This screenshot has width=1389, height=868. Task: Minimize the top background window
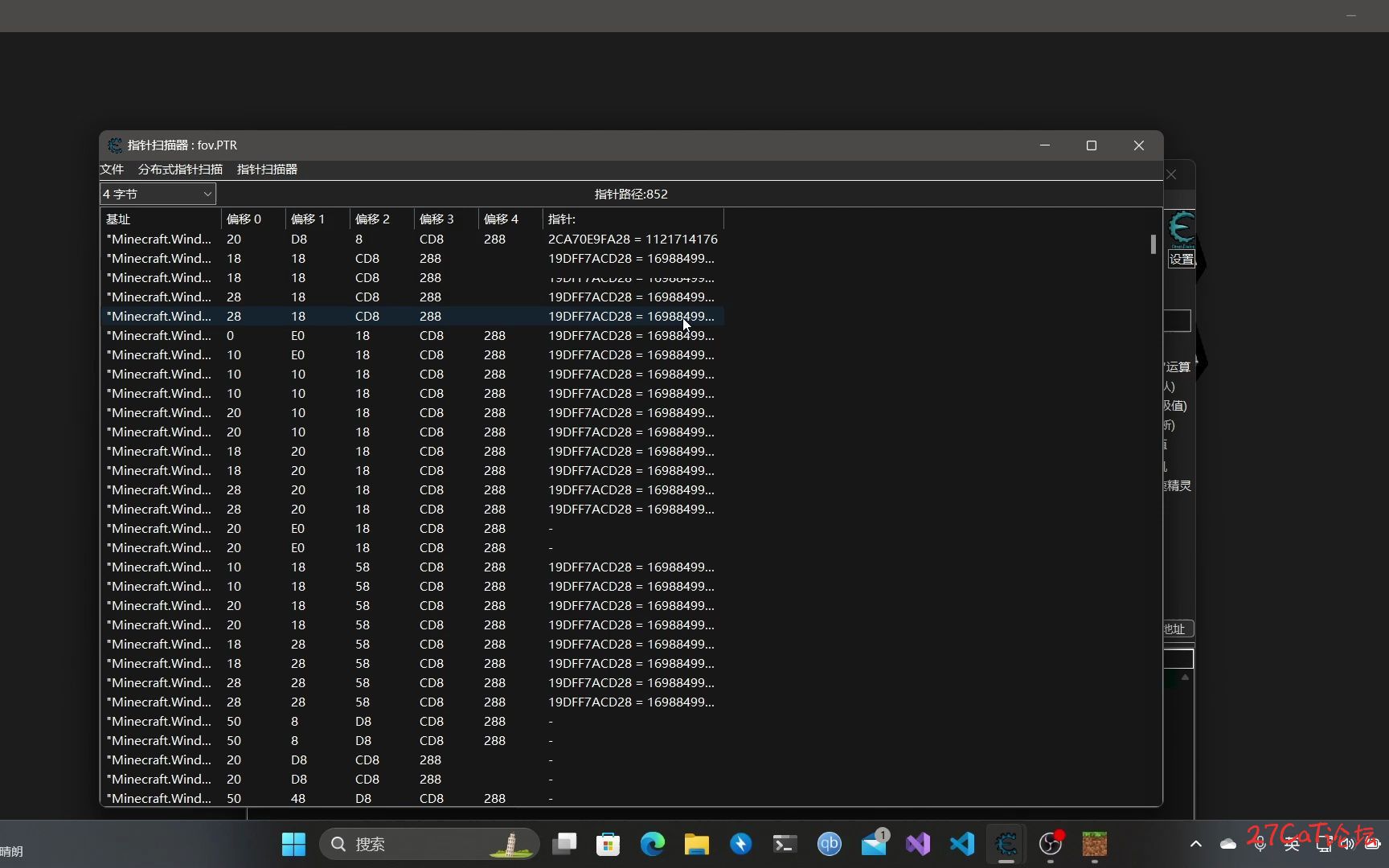coord(1351,15)
